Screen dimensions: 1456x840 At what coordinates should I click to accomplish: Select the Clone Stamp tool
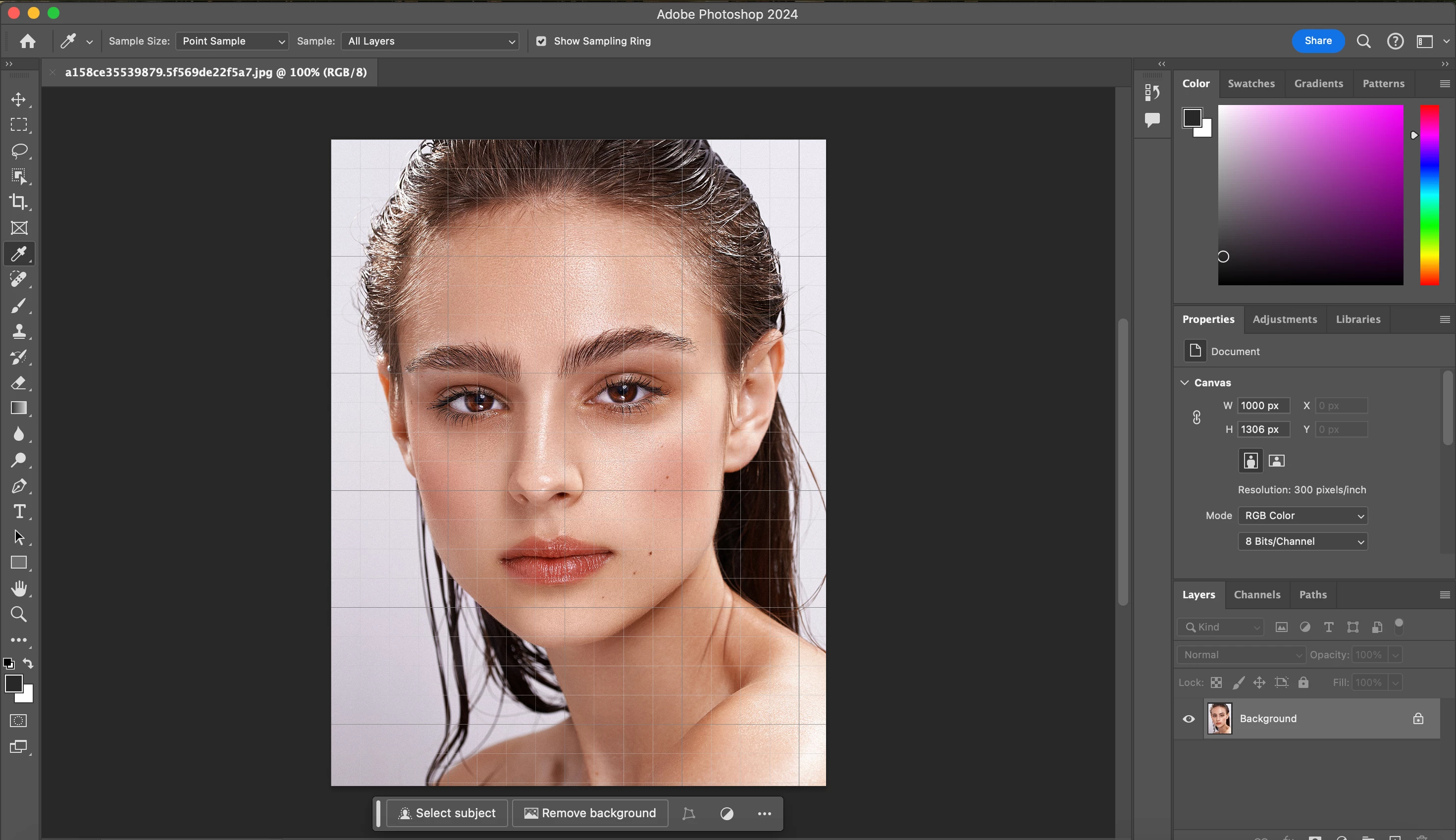click(18, 331)
